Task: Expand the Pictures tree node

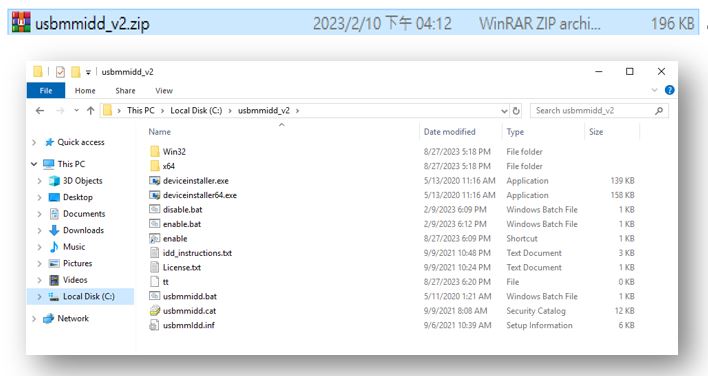Action: coord(40,263)
